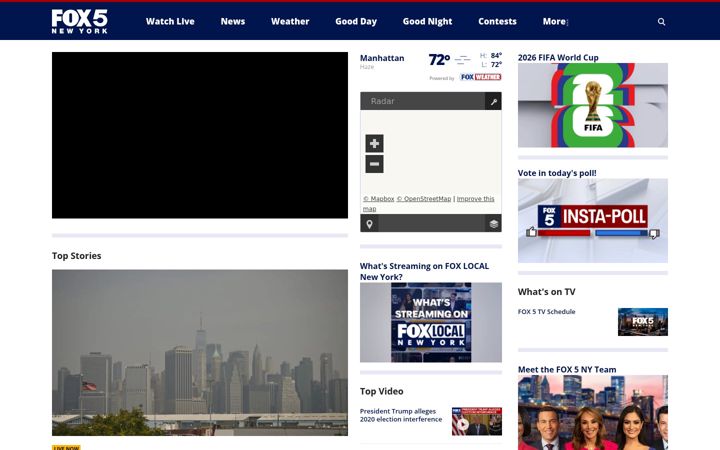
Task: Click the FOX Weather logo
Action: (x=480, y=77)
